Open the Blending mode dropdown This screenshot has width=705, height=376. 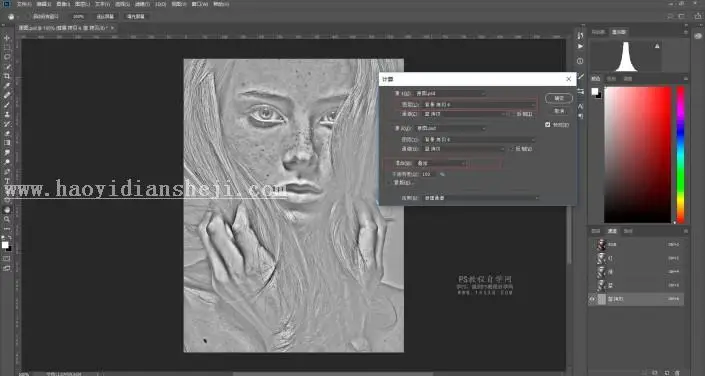point(442,164)
